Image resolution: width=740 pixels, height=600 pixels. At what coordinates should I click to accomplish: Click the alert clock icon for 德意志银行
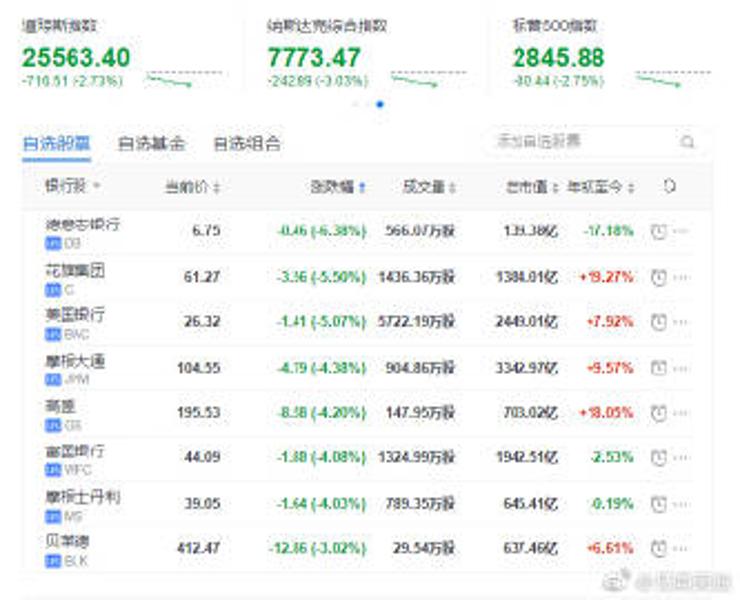(x=658, y=232)
